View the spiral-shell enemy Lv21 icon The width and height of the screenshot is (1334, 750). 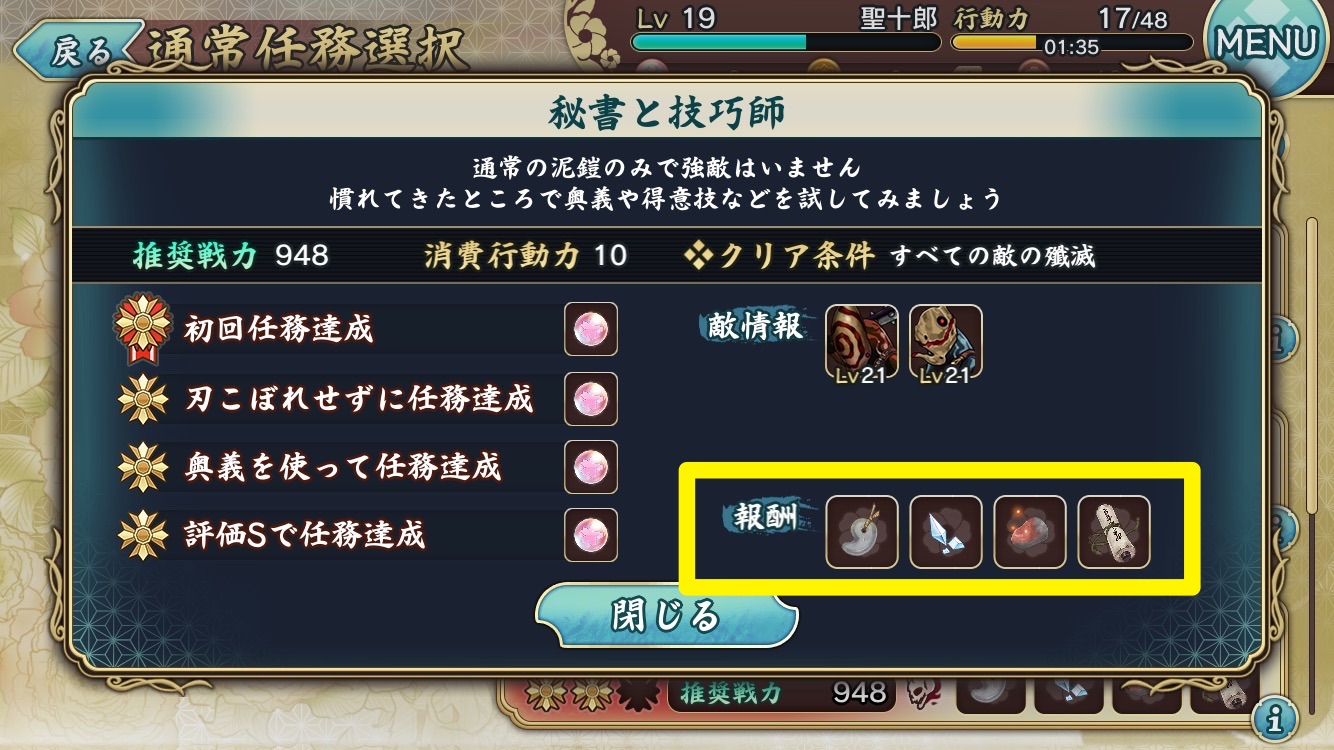tap(861, 342)
